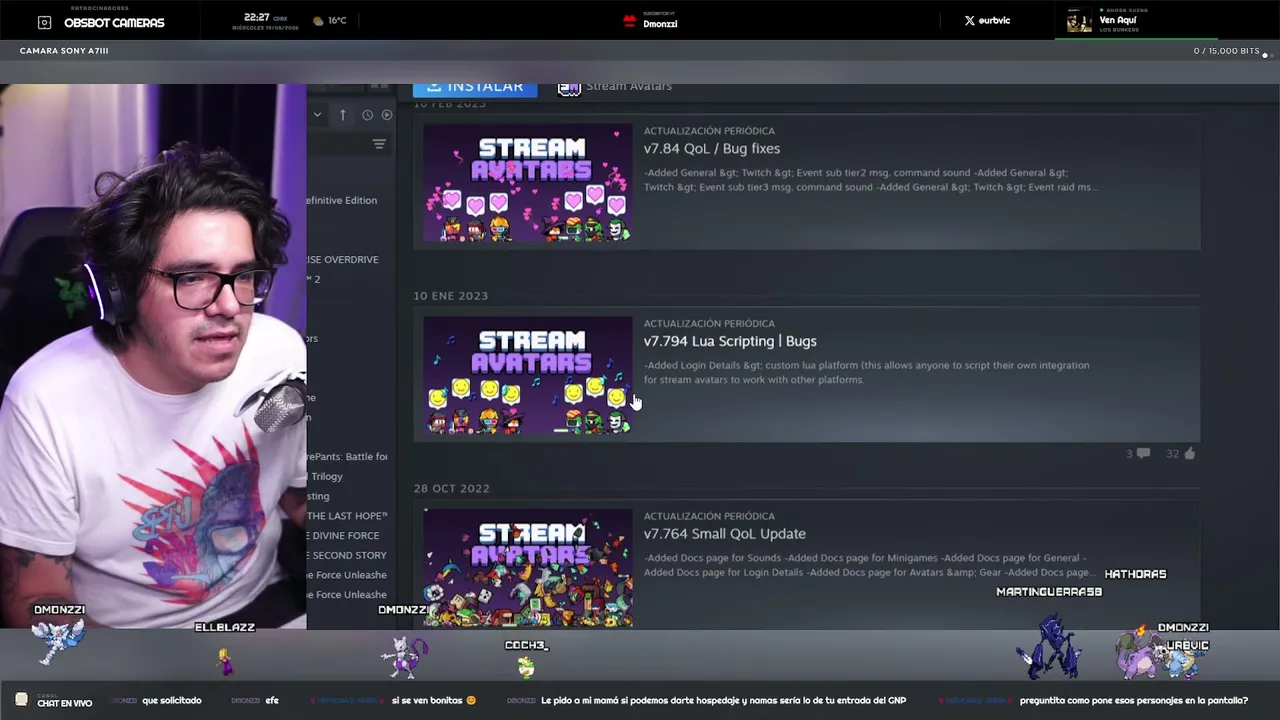The height and width of the screenshot is (720, 1280).
Task: Open the v7.794 Lua Scripting | Bugs title
Action: 730,341
